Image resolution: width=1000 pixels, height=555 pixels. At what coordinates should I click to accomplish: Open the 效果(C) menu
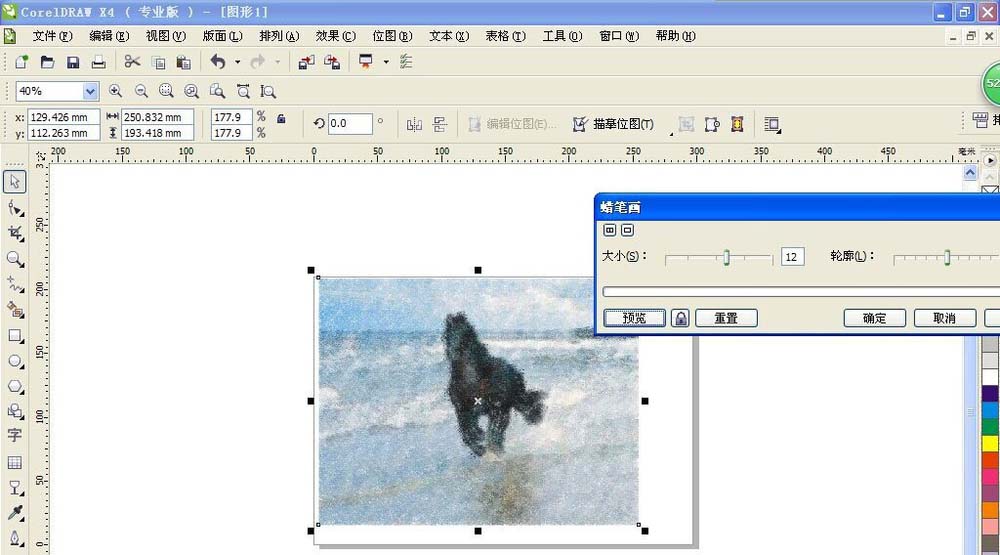(x=335, y=36)
